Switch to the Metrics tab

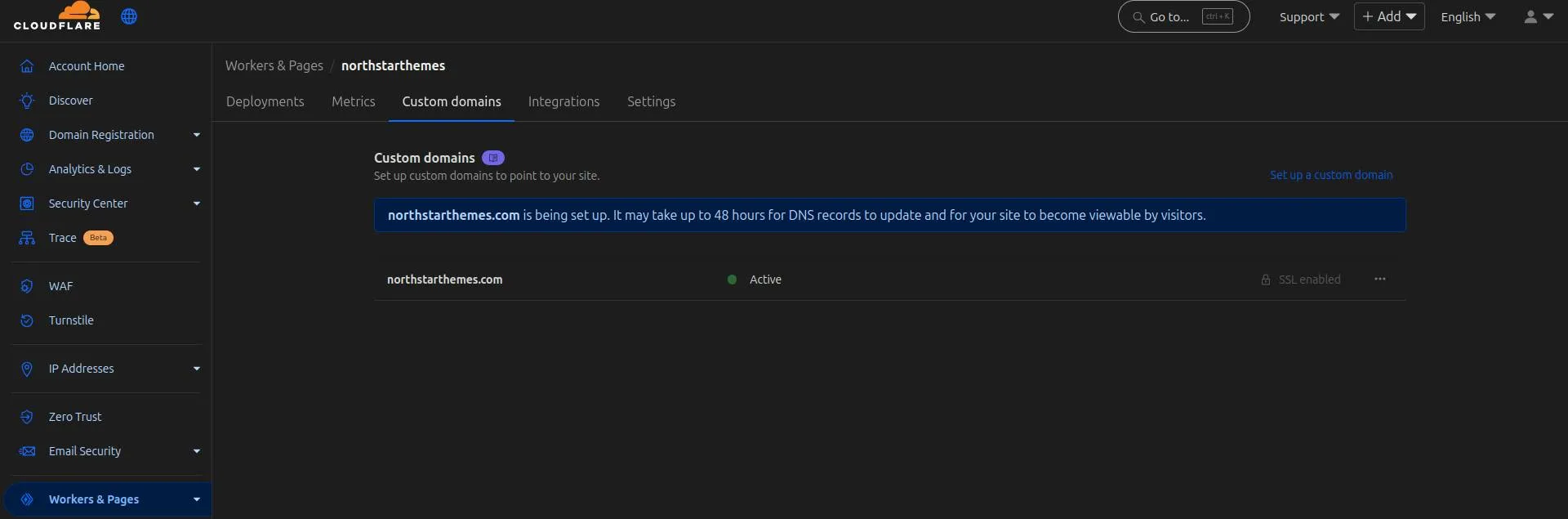[354, 101]
